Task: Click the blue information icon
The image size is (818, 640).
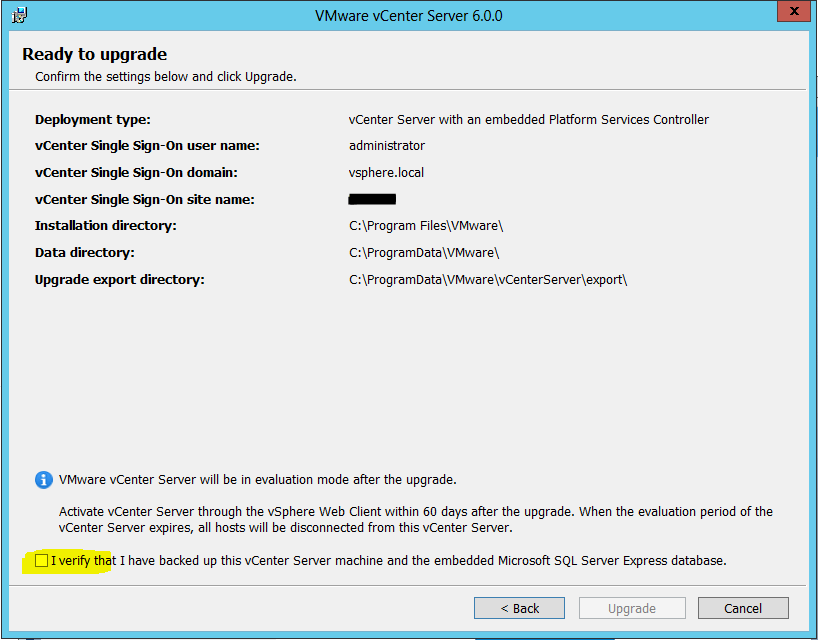Action: click(44, 479)
